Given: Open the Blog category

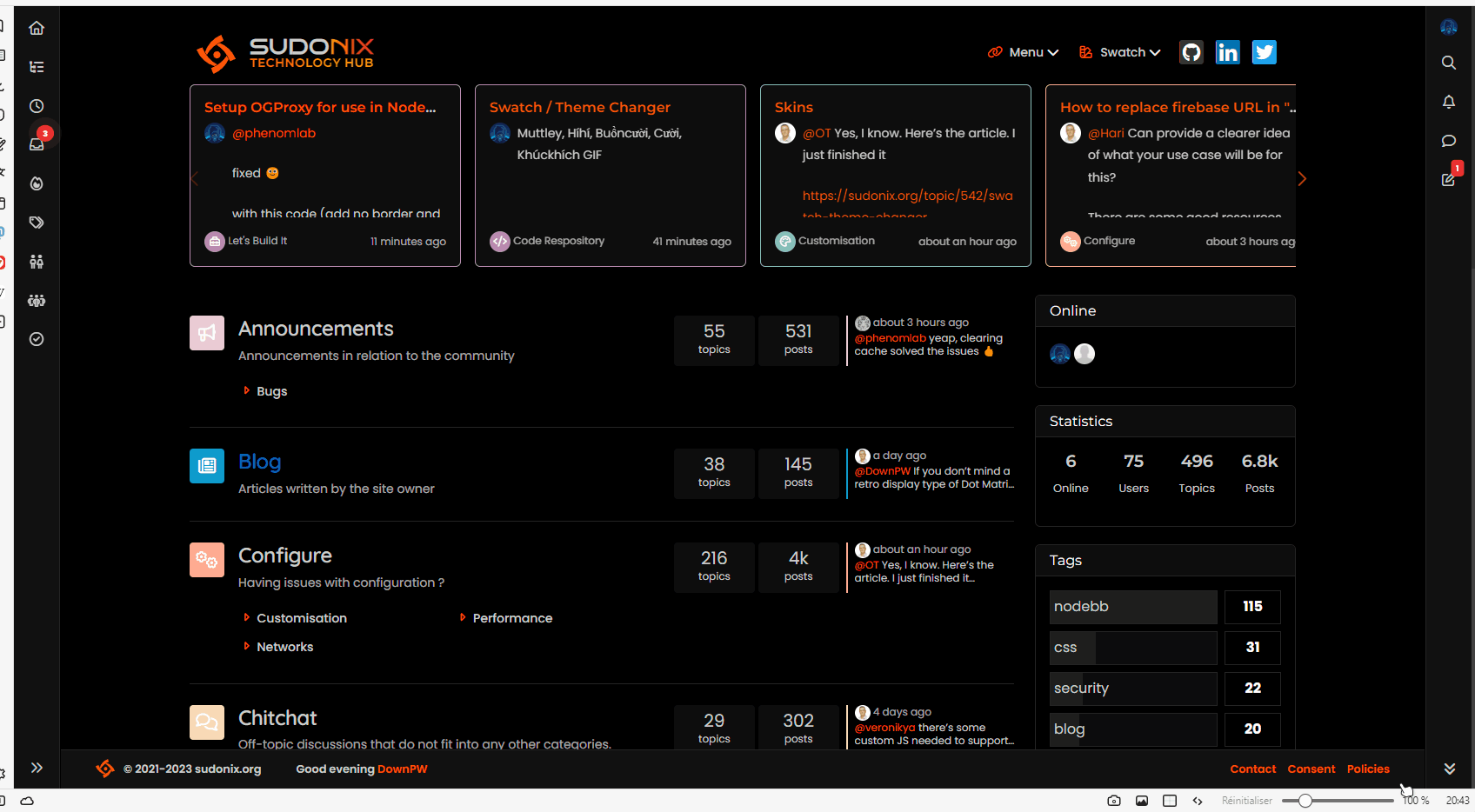Looking at the screenshot, I should [259, 462].
